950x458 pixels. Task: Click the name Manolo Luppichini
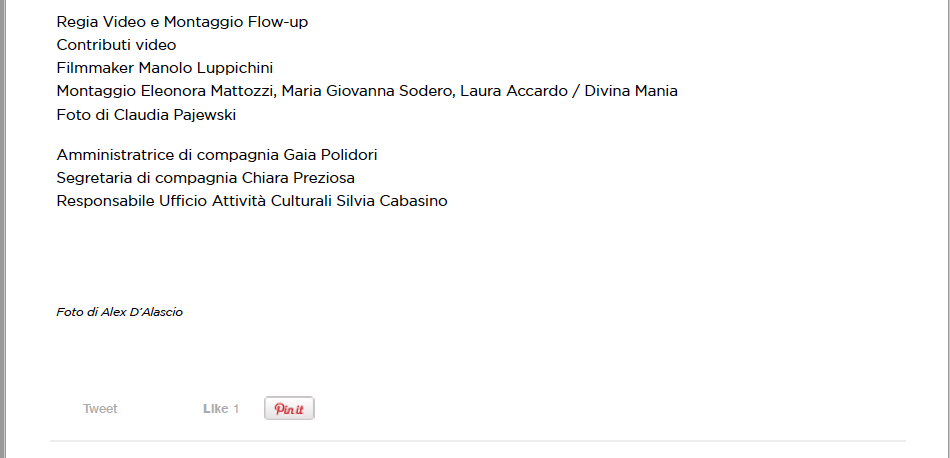click(x=206, y=68)
